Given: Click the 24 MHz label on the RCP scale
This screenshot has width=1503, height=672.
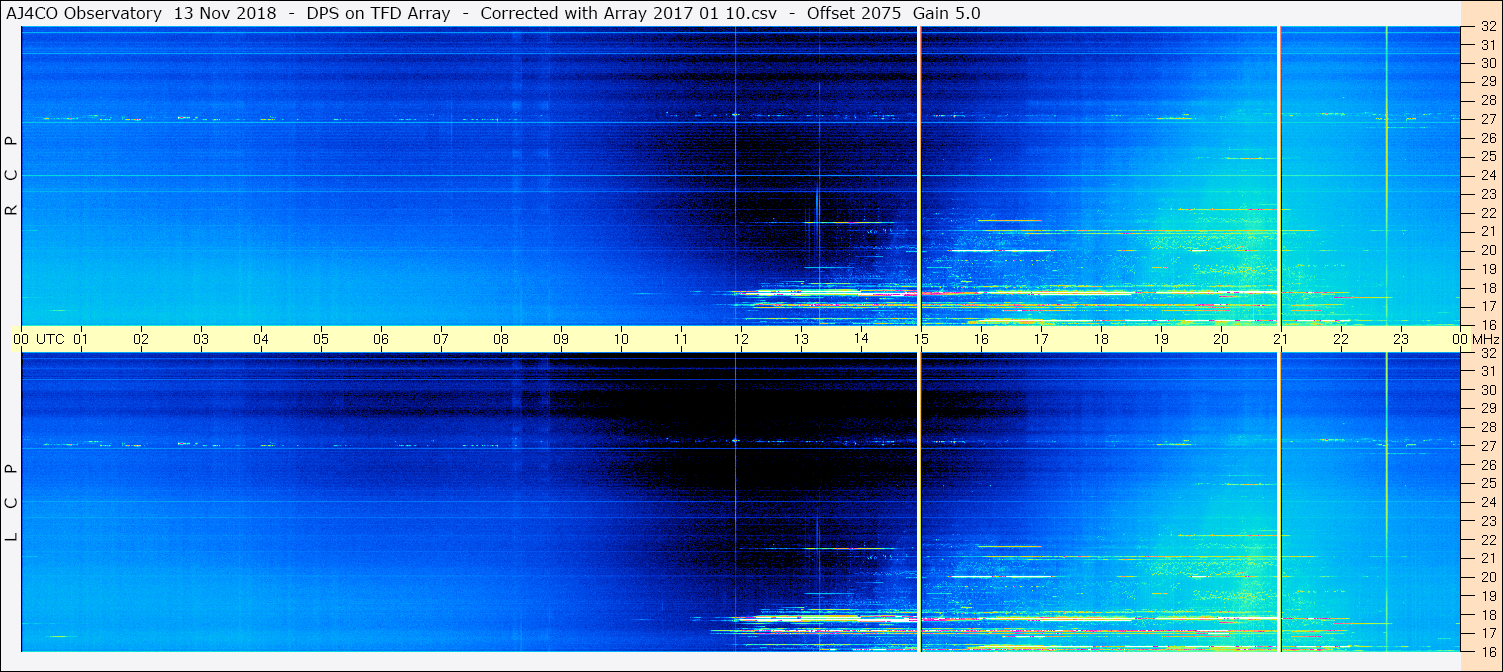Looking at the screenshot, I should (1488, 175).
